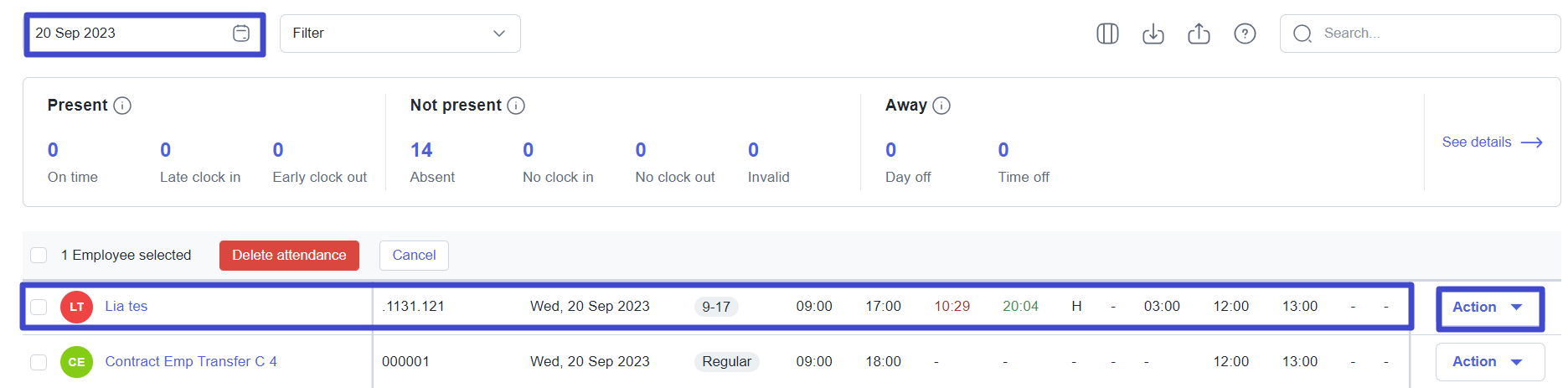
Task: Open Lia tes employee profile link
Action: tap(126, 307)
